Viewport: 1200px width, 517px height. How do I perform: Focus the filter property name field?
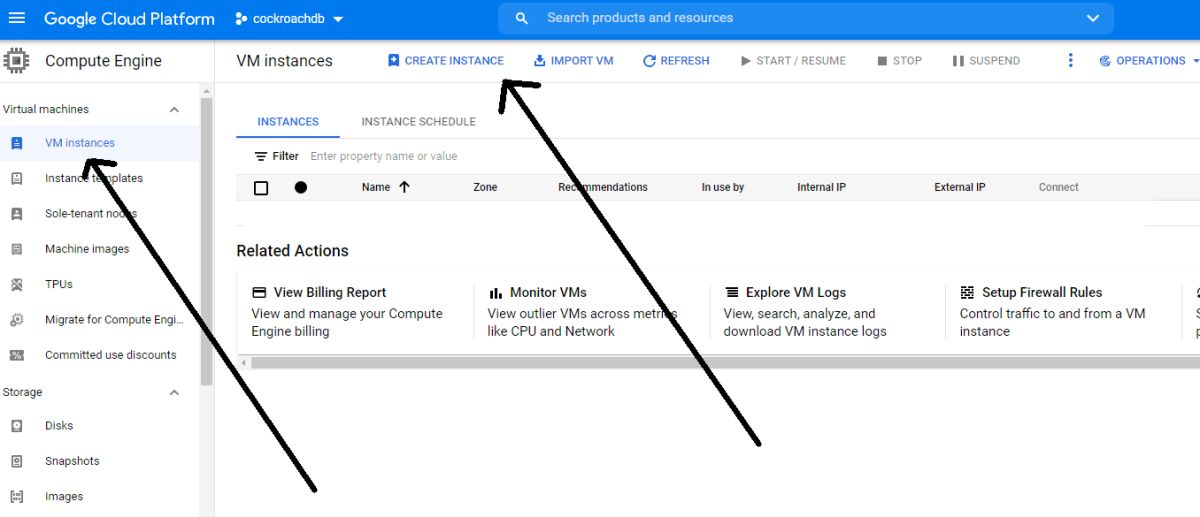point(384,156)
